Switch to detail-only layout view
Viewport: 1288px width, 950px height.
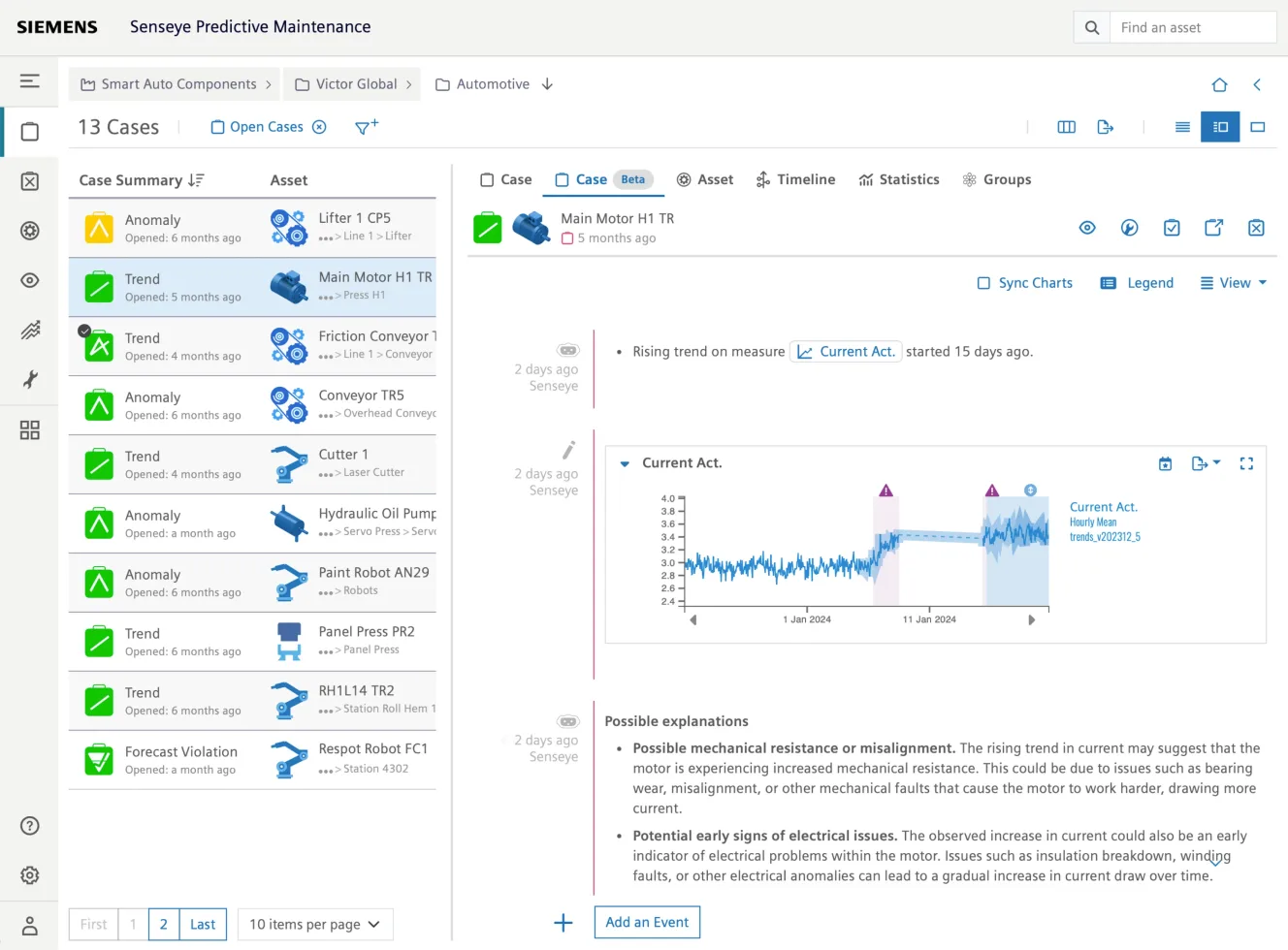pyautogui.click(x=1258, y=127)
